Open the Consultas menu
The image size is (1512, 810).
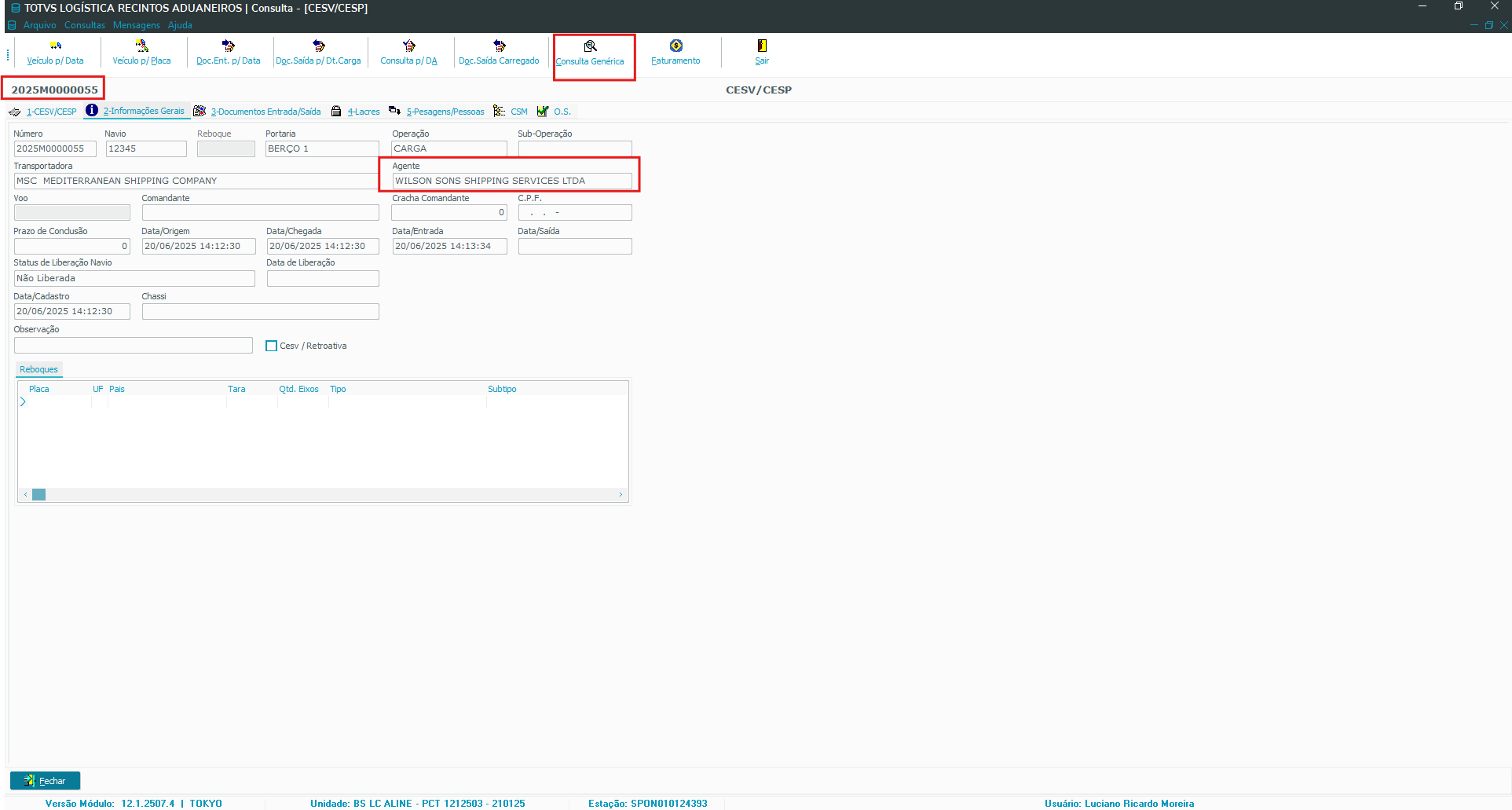[84, 25]
